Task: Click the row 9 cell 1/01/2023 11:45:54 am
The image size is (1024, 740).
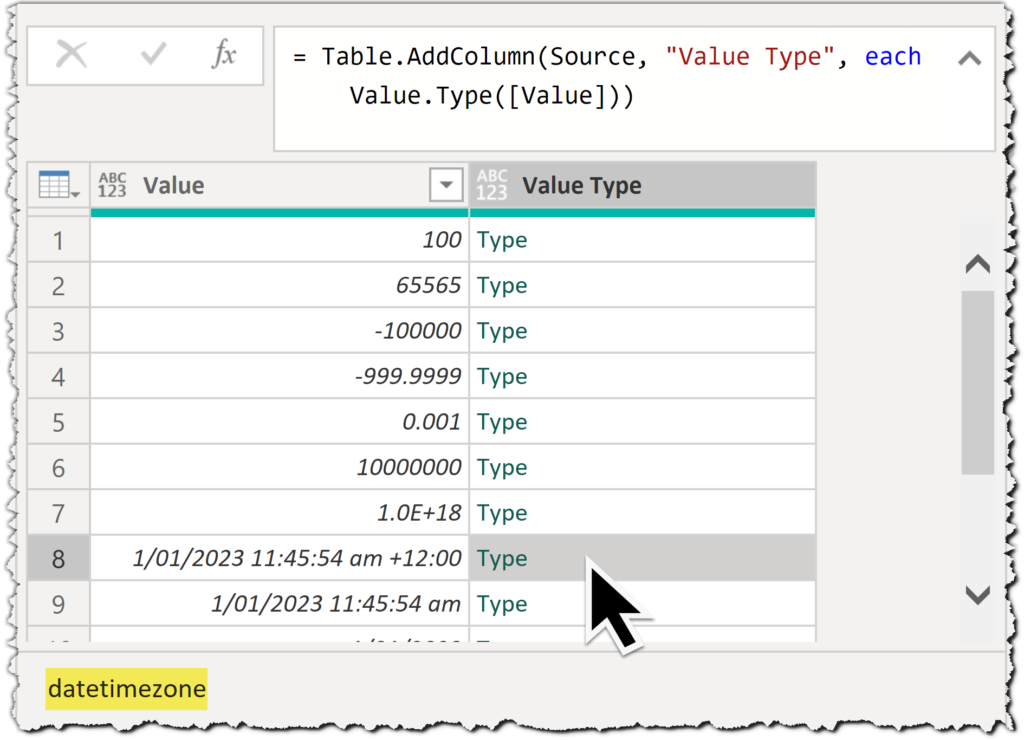Action: (280, 604)
